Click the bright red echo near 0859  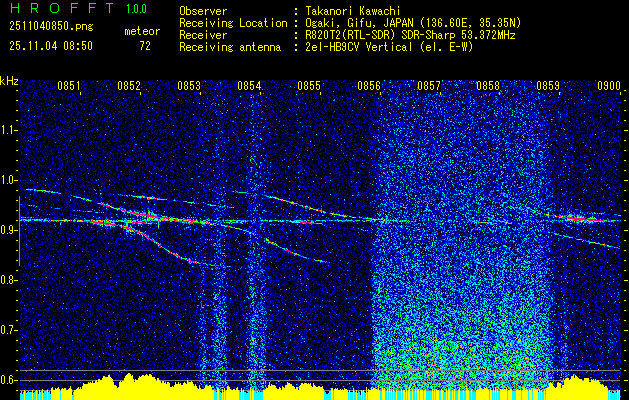580,219
